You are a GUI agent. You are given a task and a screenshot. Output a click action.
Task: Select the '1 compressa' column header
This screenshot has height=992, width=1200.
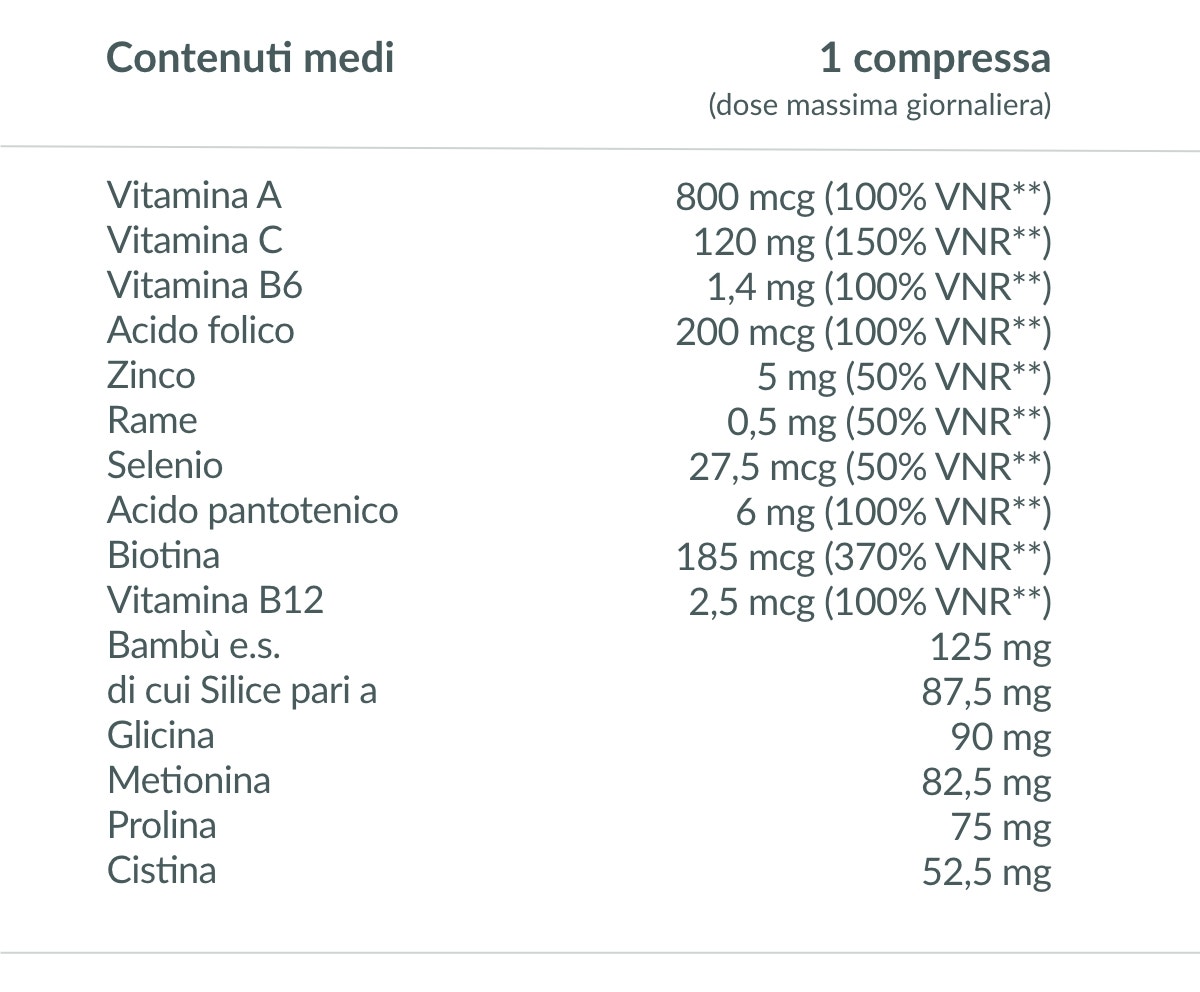point(935,60)
